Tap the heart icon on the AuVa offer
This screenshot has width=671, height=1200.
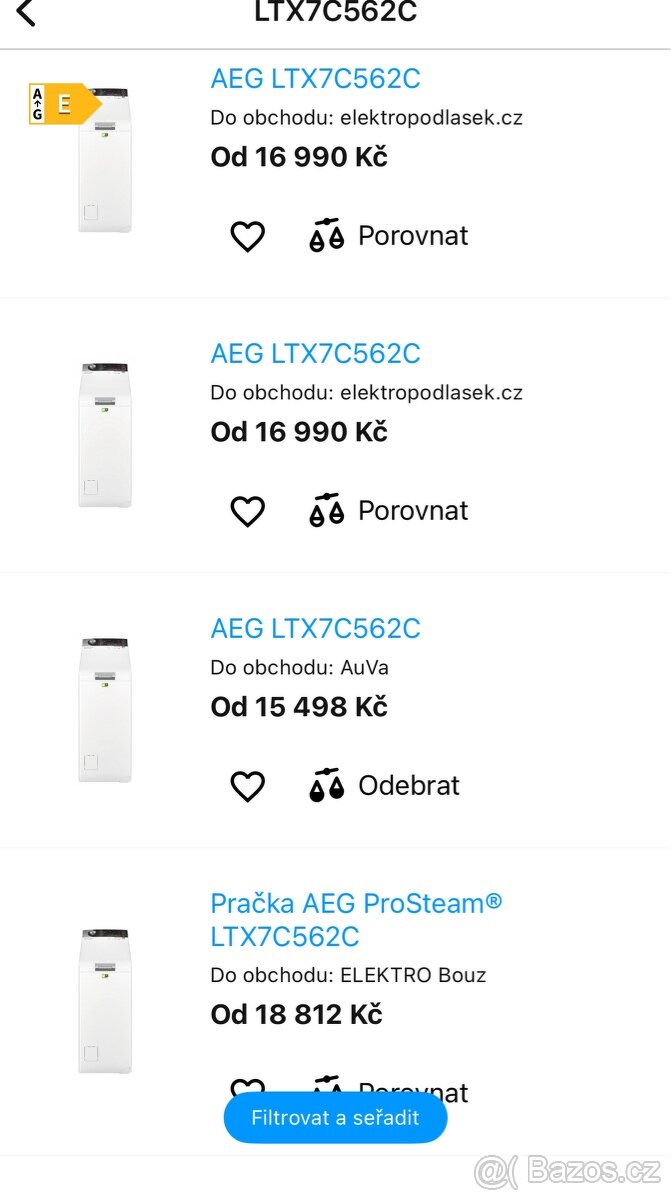point(247,785)
